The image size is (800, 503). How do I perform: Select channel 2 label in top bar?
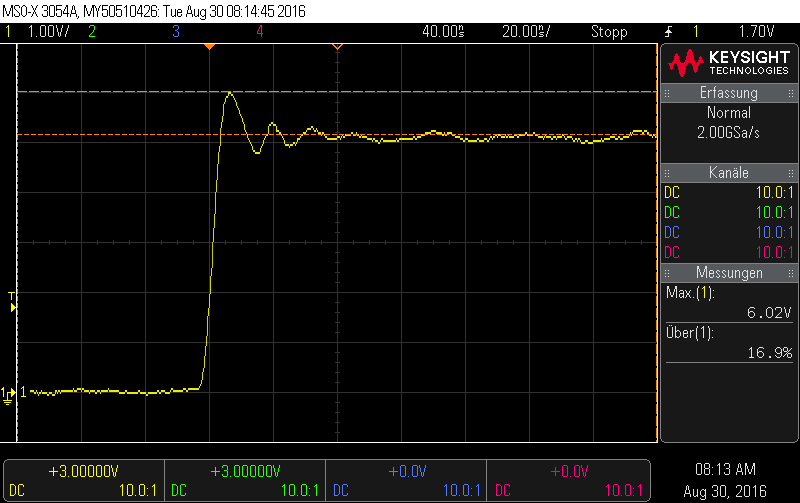point(92,32)
